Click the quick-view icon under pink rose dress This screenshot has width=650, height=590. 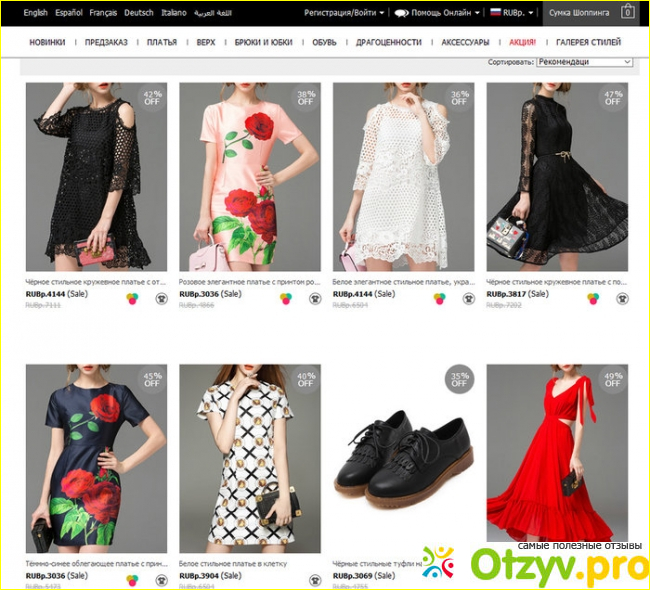click(x=315, y=298)
